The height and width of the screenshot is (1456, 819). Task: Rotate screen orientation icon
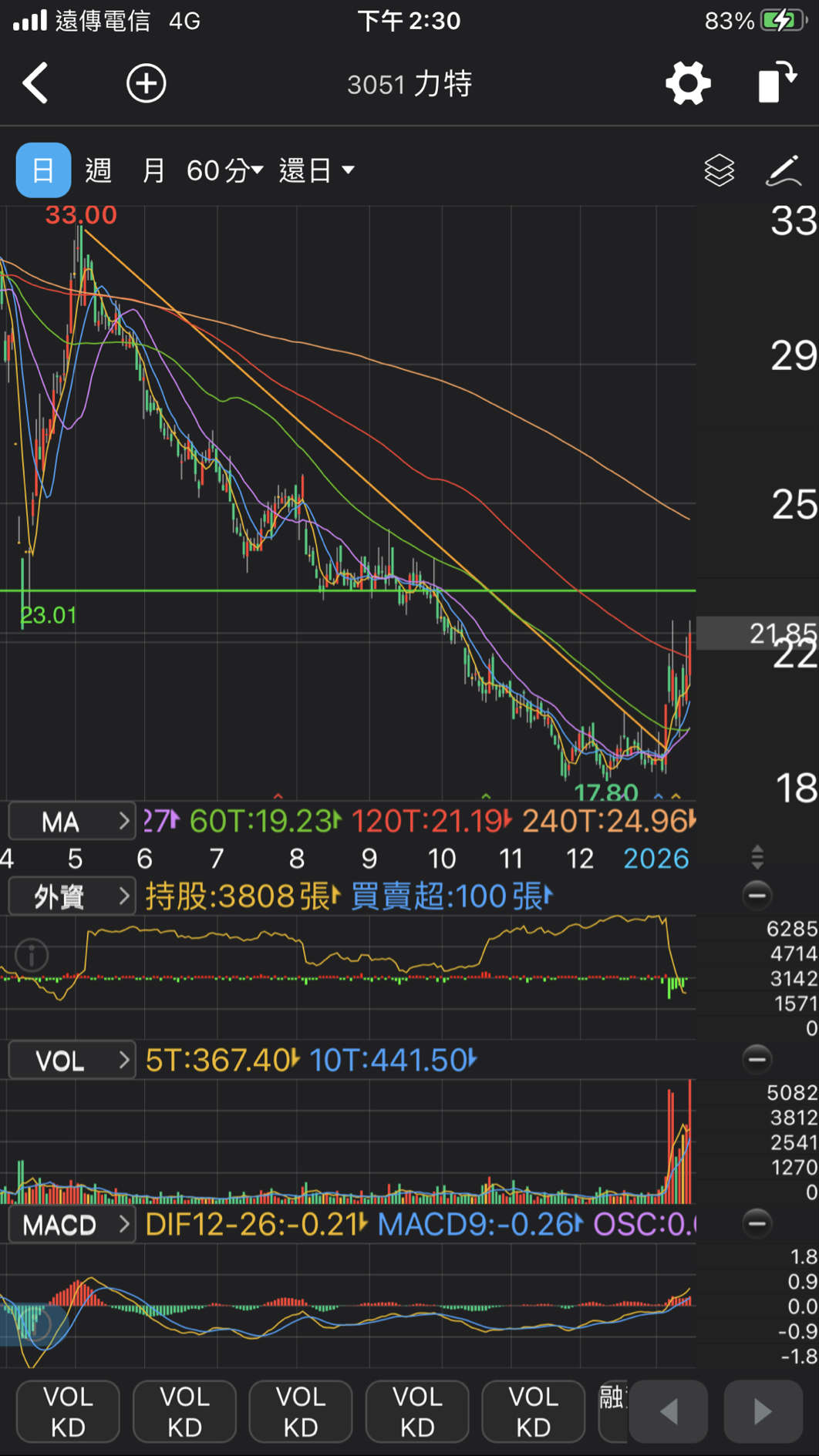(x=777, y=82)
